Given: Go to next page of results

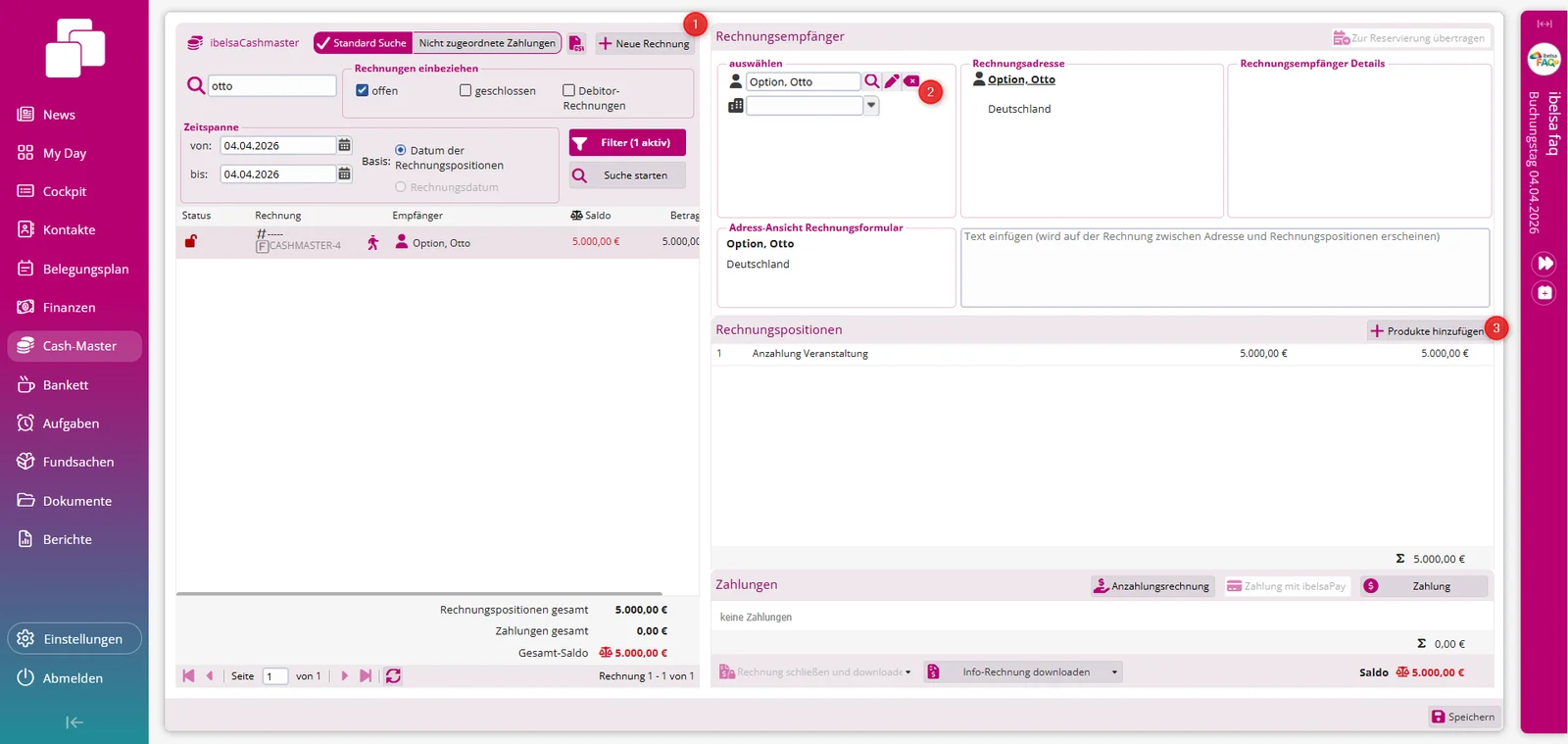Looking at the screenshot, I should point(344,675).
